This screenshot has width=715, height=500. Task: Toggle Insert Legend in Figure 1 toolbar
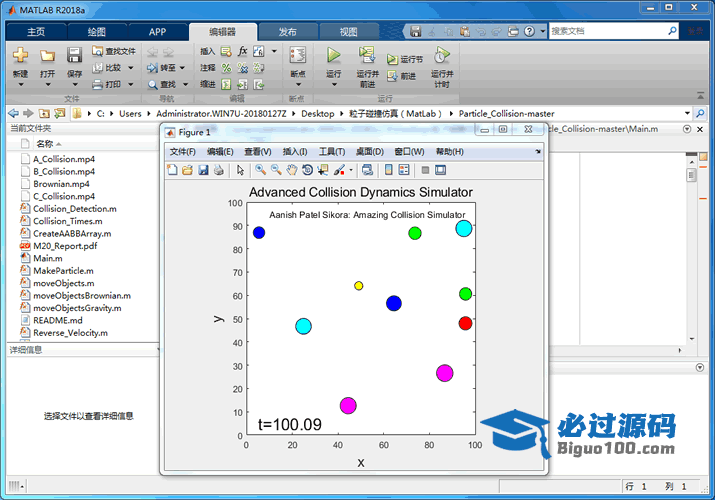coord(404,170)
